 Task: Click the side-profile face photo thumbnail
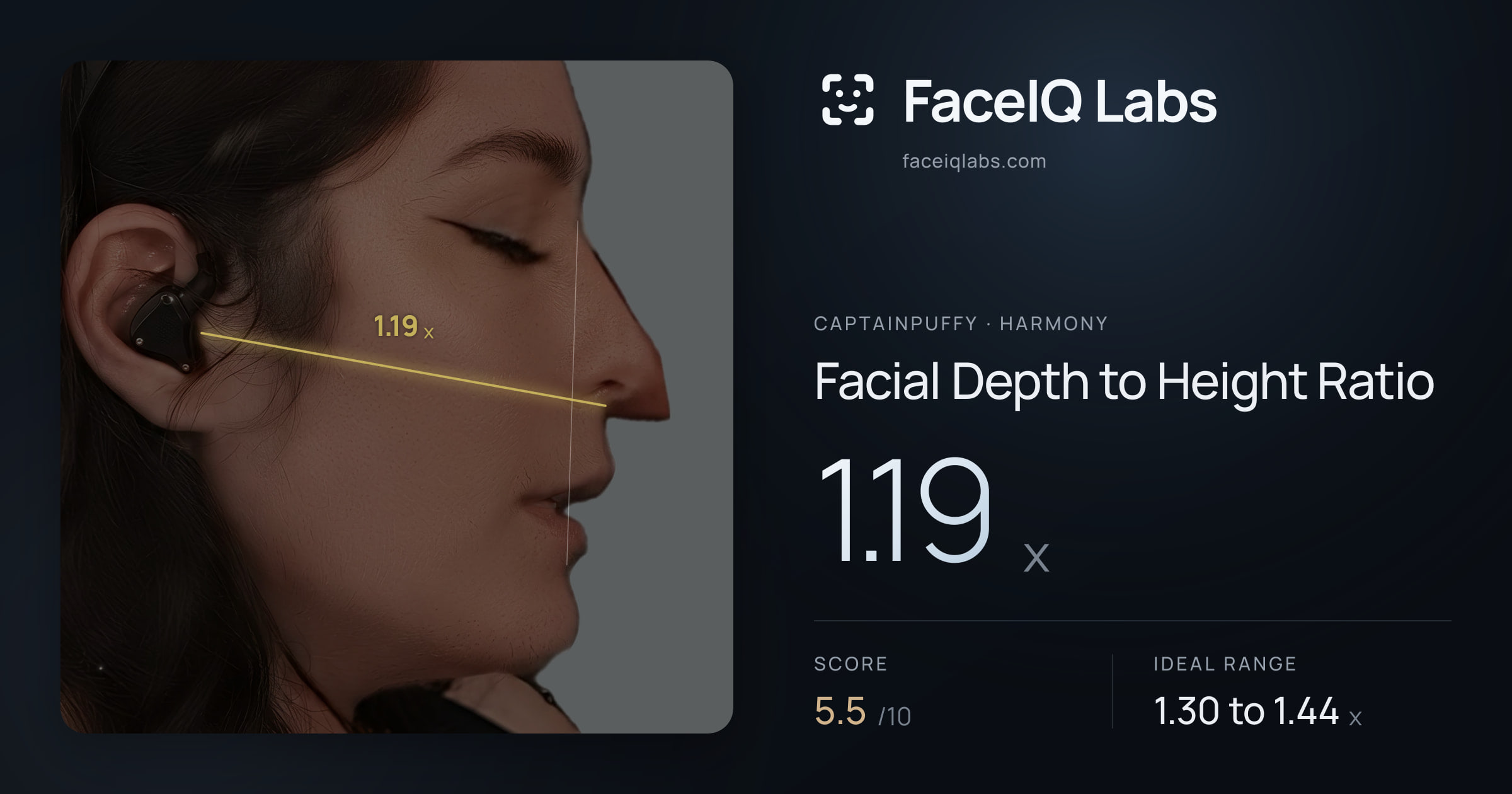[x=397, y=397]
